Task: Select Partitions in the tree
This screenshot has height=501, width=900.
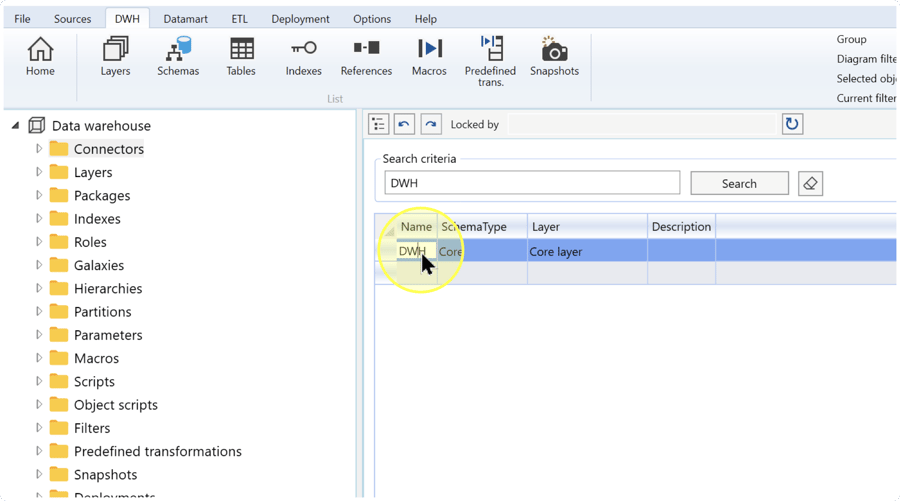Action: 102,312
